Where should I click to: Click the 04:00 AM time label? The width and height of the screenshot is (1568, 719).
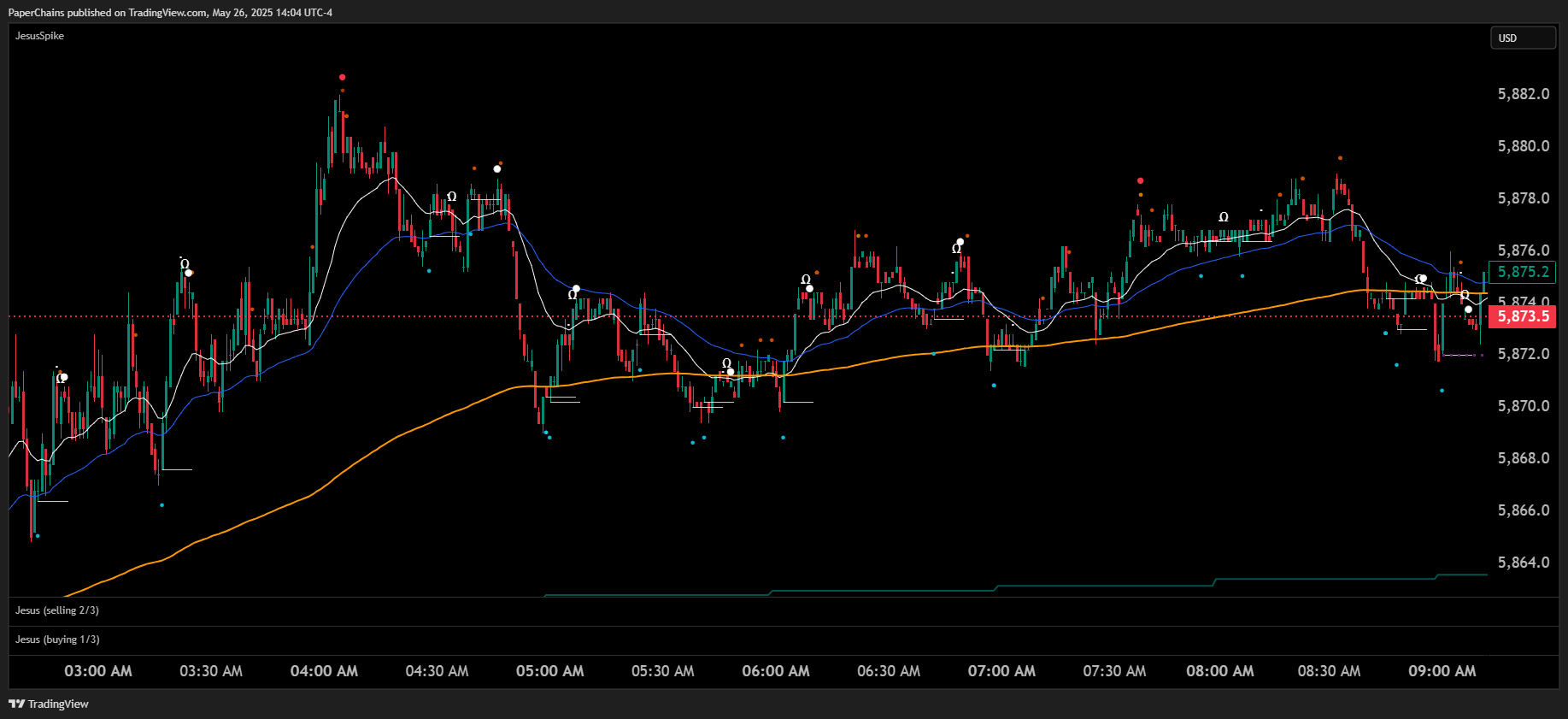(x=324, y=671)
